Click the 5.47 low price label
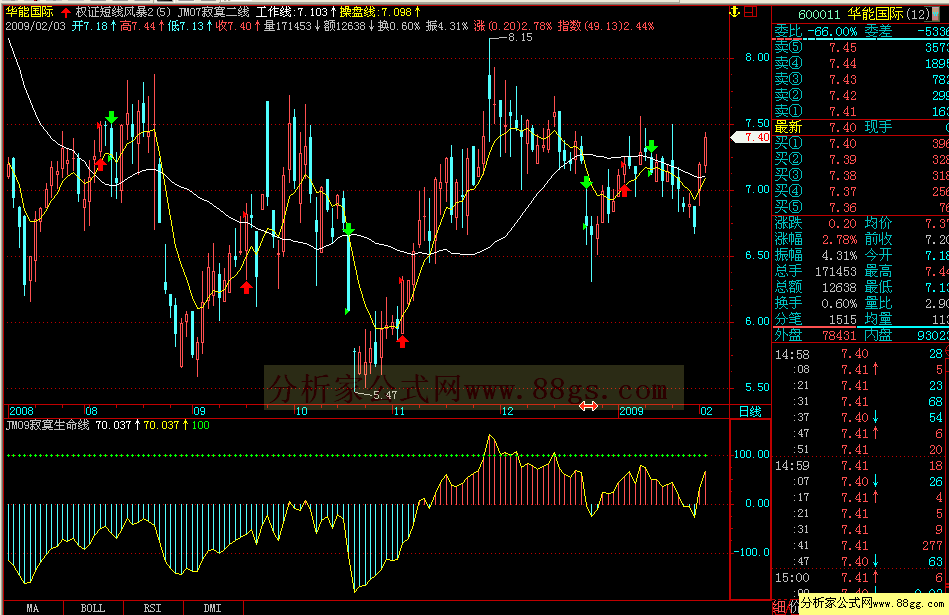Screen dimensions: 949x615 coord(385,395)
